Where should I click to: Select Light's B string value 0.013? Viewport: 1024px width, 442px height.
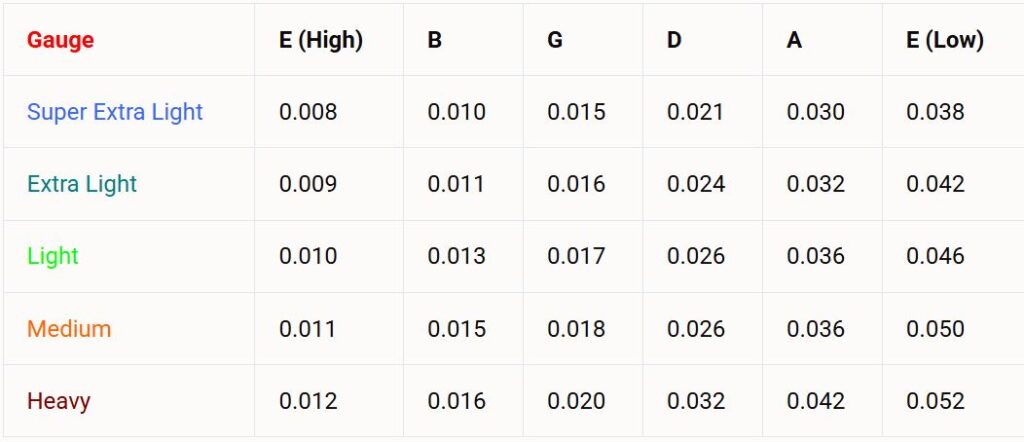pyautogui.click(x=456, y=256)
